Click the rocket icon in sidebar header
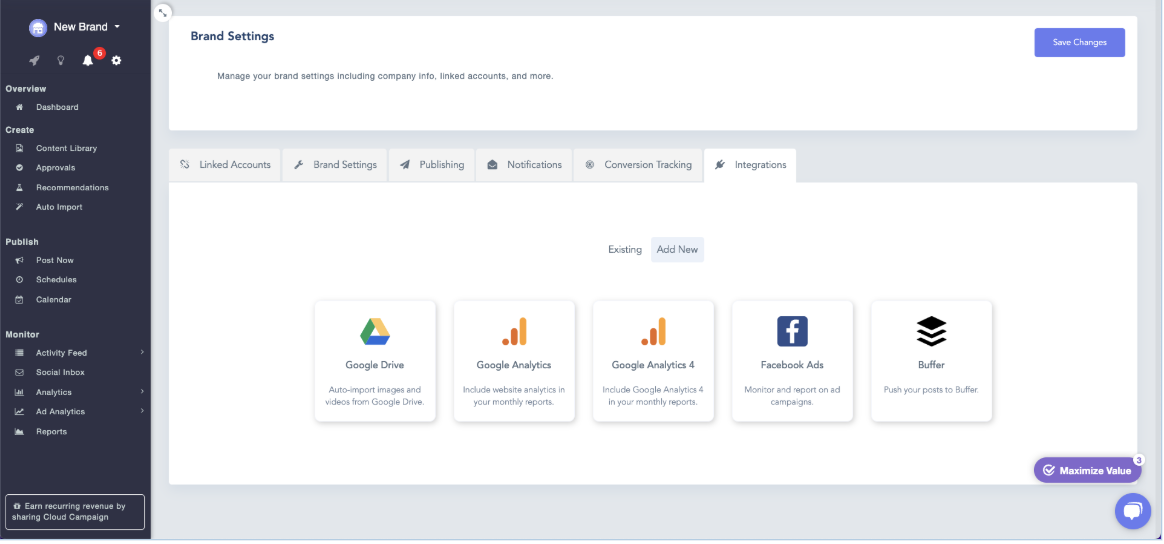 34,61
